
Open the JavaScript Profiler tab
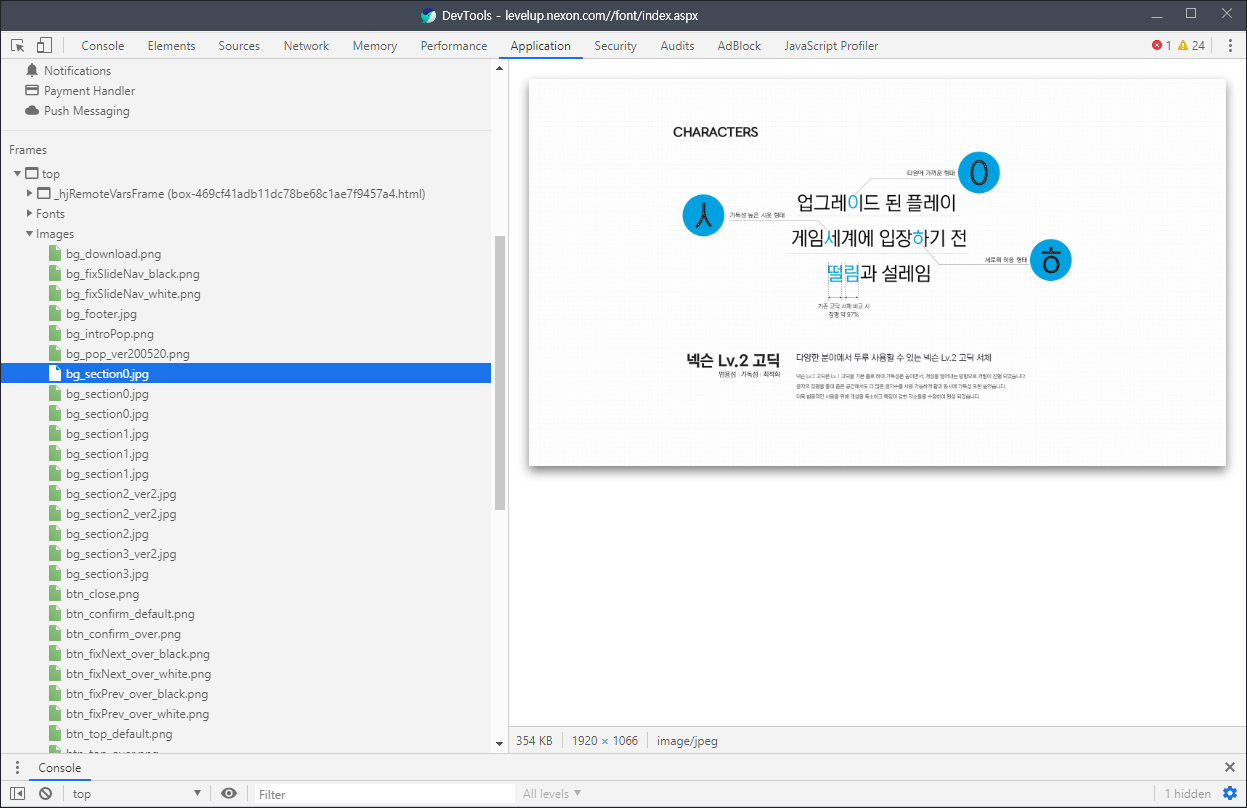tap(831, 46)
